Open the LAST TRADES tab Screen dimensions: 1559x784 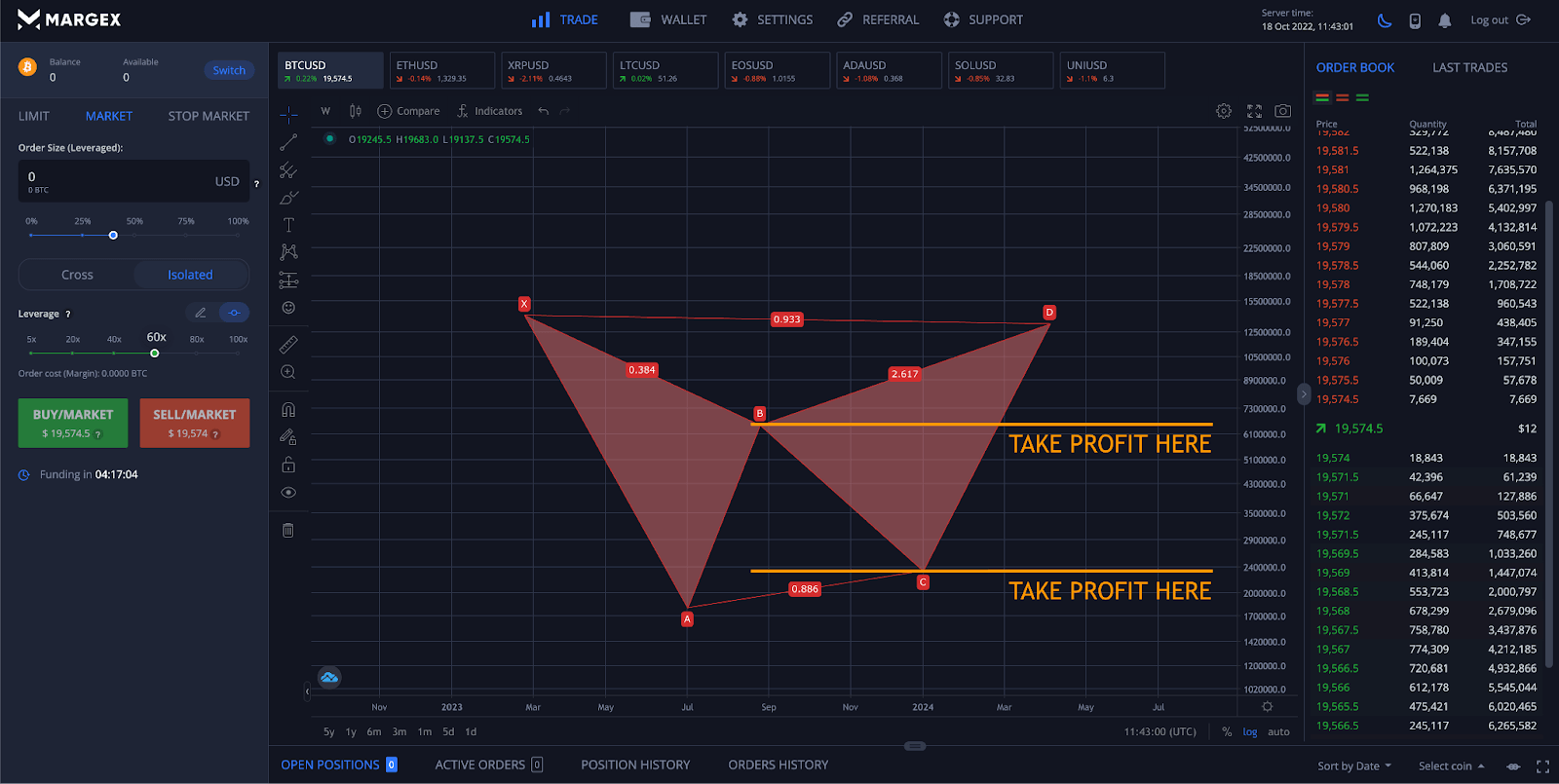pos(1469,67)
